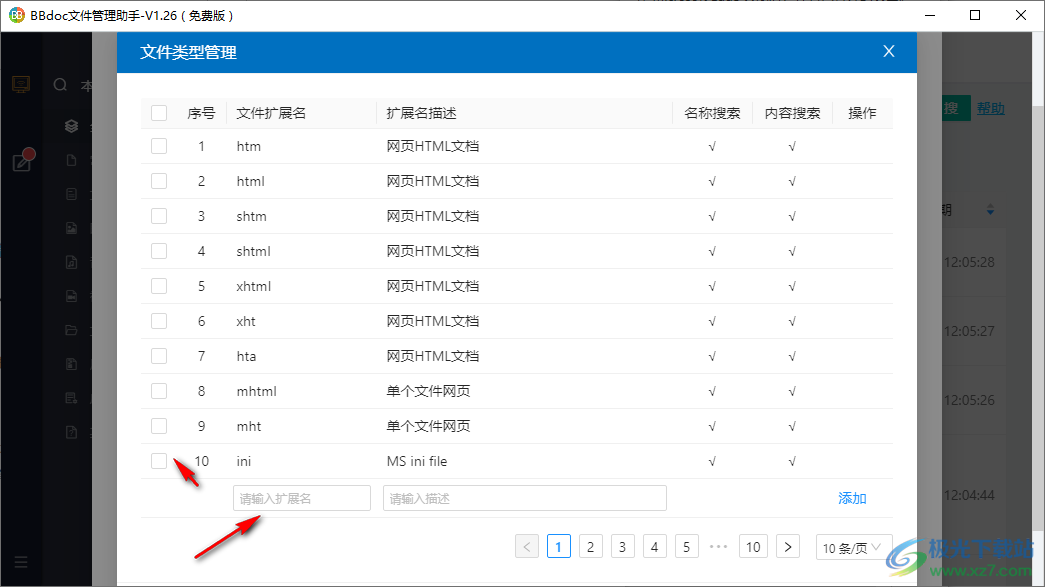Click 单个文件网页 description in mht row

click(429, 426)
